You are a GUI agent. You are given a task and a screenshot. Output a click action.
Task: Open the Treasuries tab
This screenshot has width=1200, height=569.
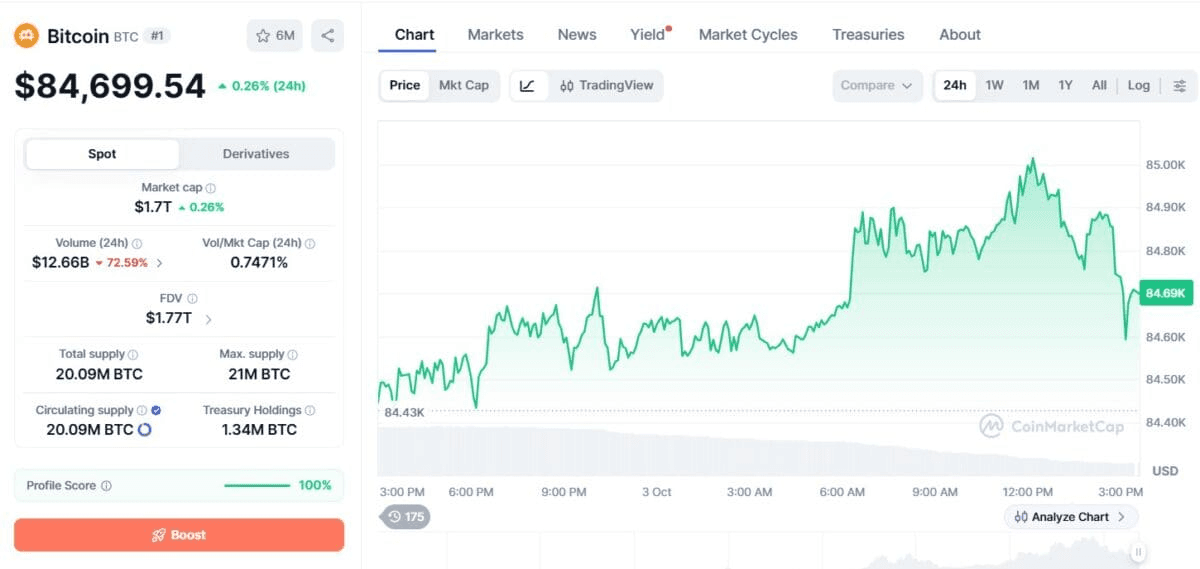868,35
